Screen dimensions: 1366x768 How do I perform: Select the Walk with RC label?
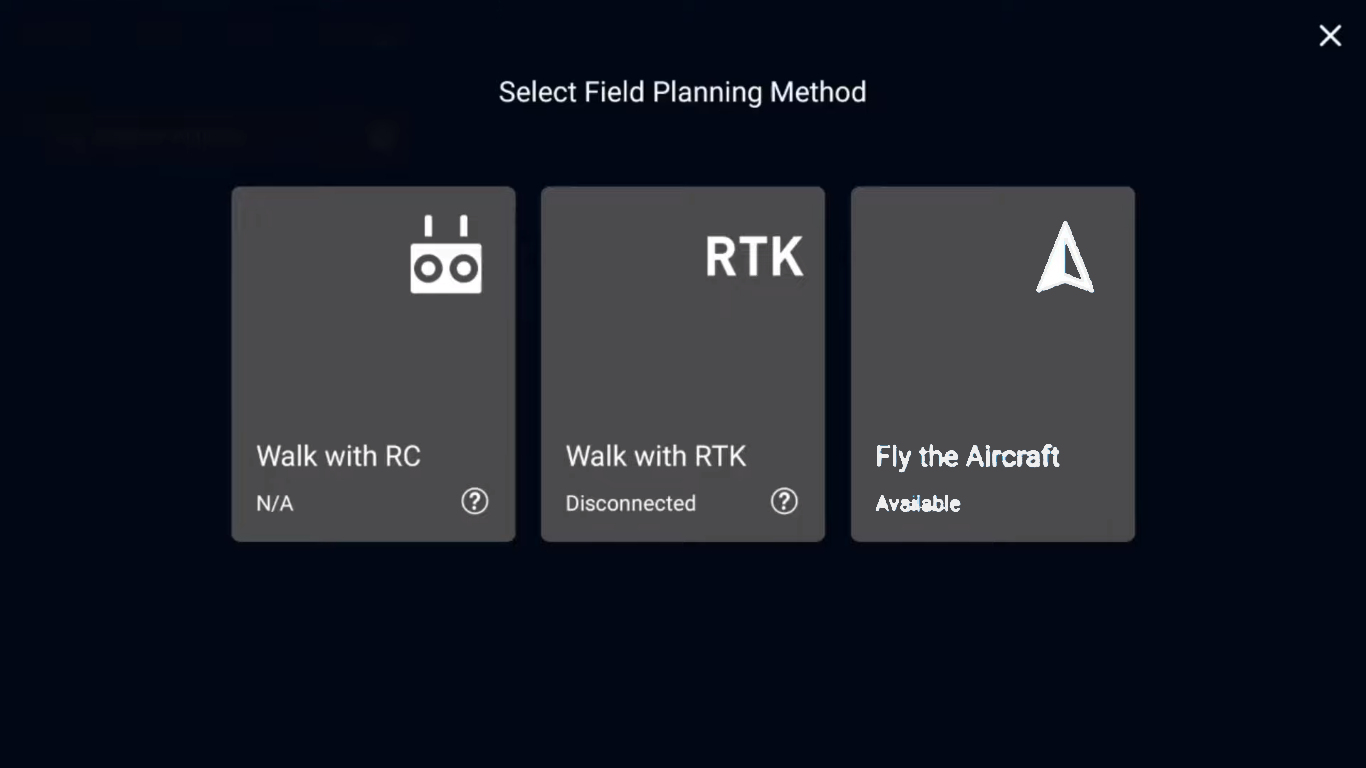click(338, 456)
